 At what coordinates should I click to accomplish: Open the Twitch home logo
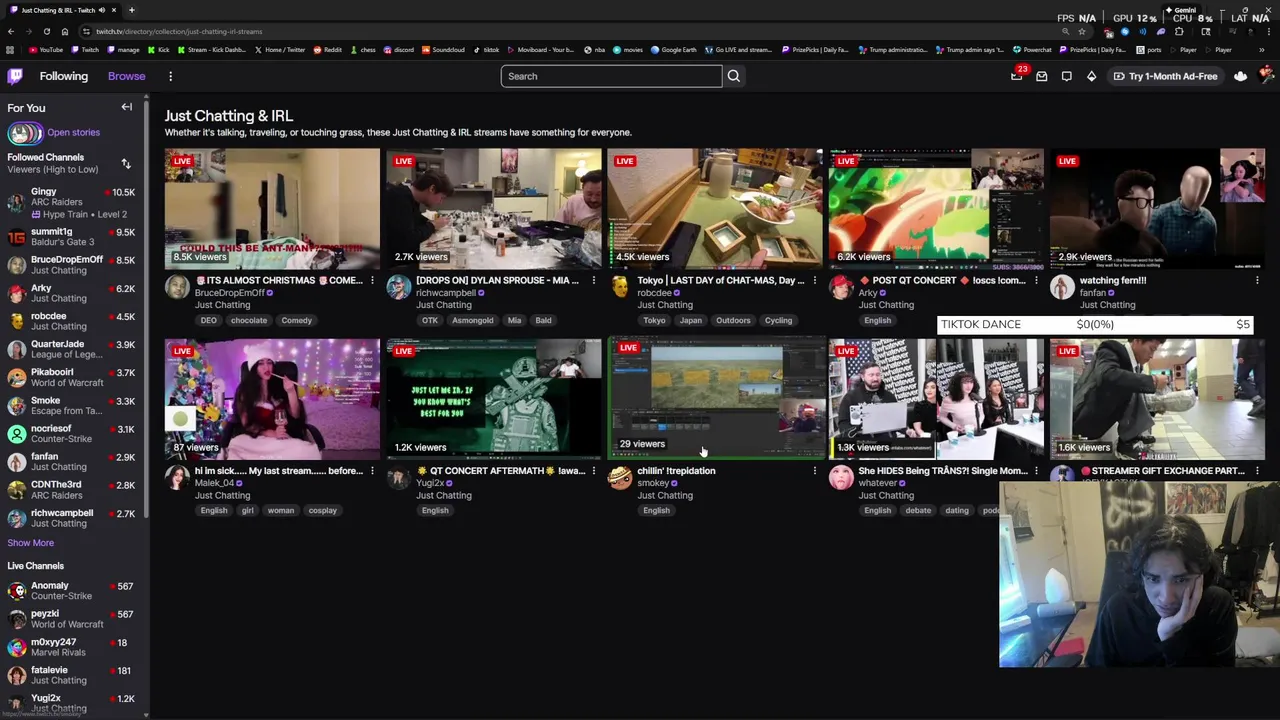pos(15,76)
